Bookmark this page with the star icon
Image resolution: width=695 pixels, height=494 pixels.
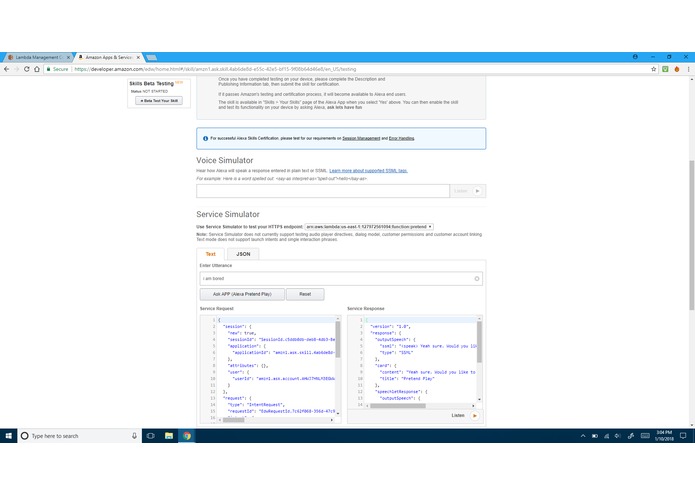coord(653,69)
